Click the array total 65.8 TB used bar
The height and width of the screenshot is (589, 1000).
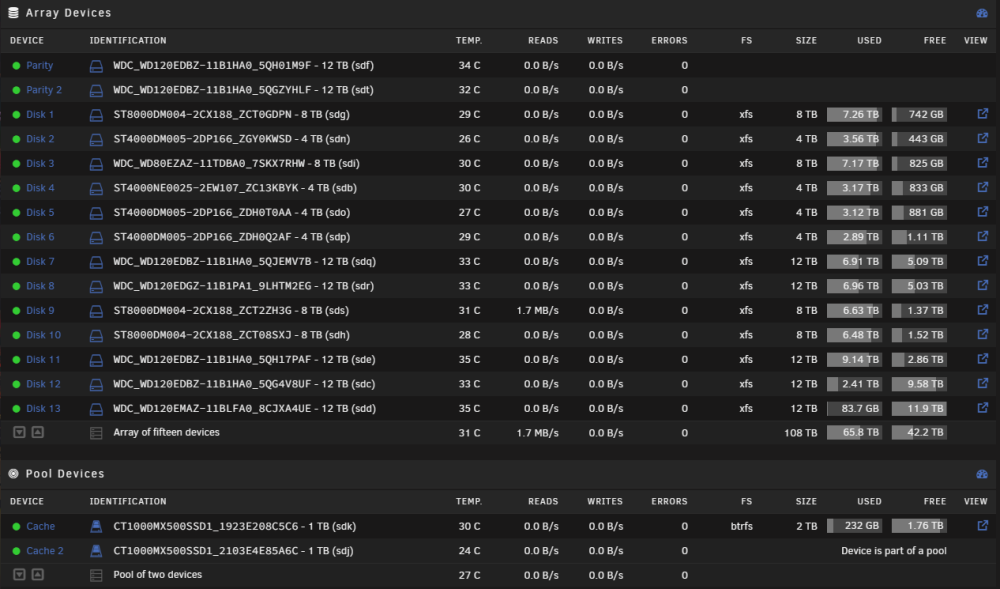click(855, 433)
